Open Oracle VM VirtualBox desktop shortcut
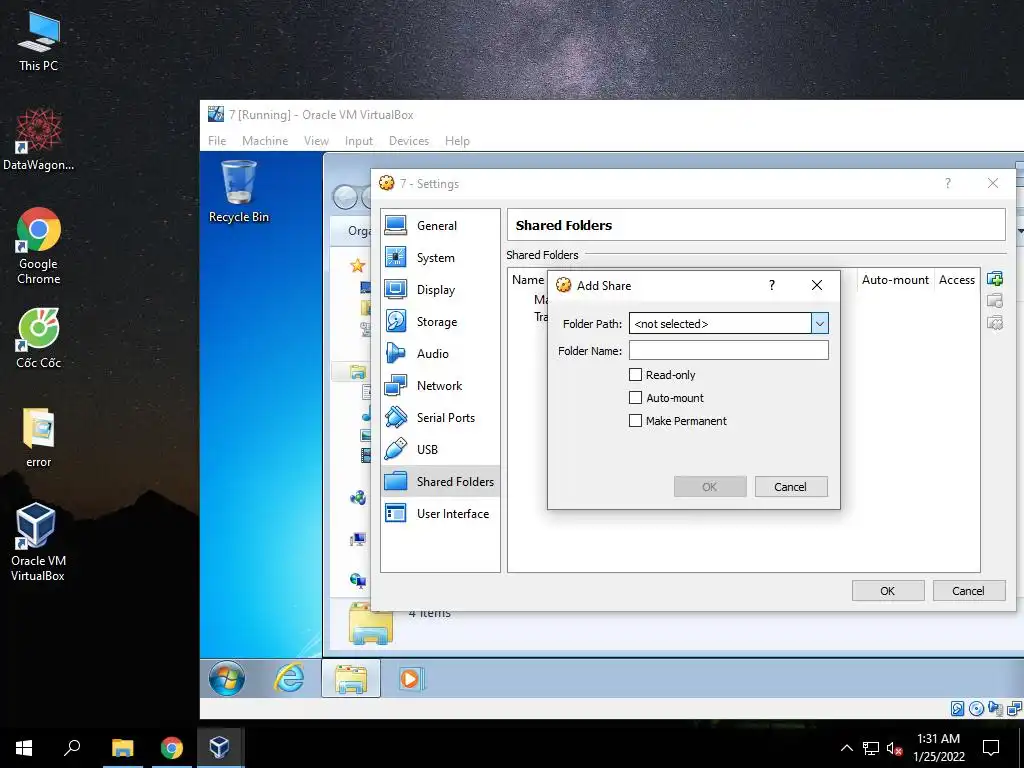The image size is (1024, 768). click(x=38, y=542)
